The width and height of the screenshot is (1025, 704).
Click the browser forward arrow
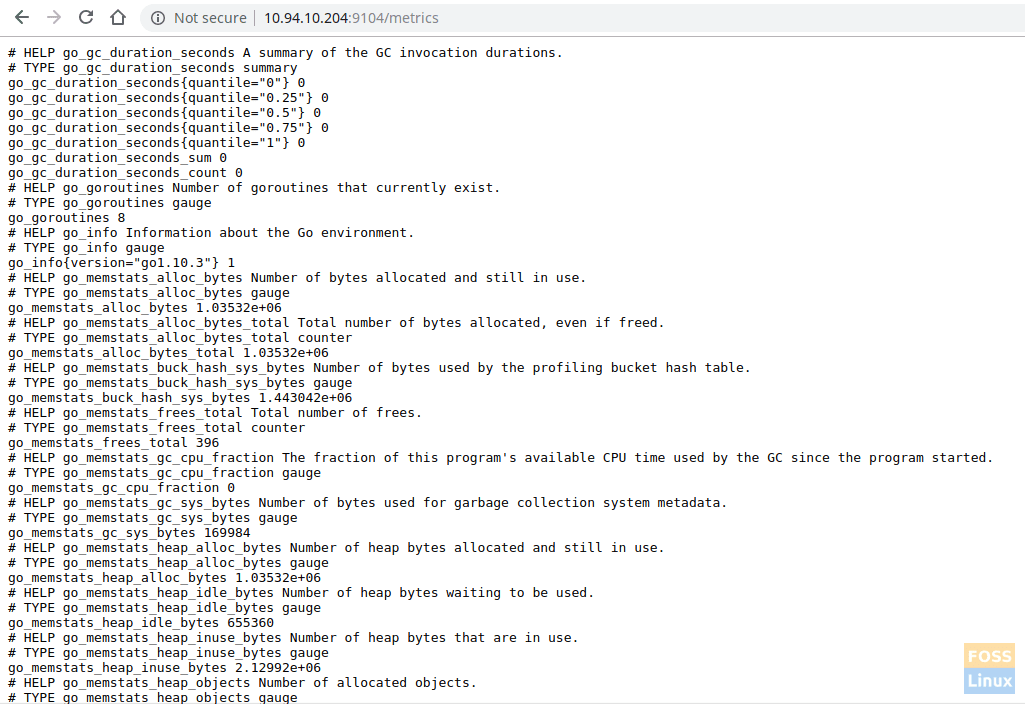point(54,18)
